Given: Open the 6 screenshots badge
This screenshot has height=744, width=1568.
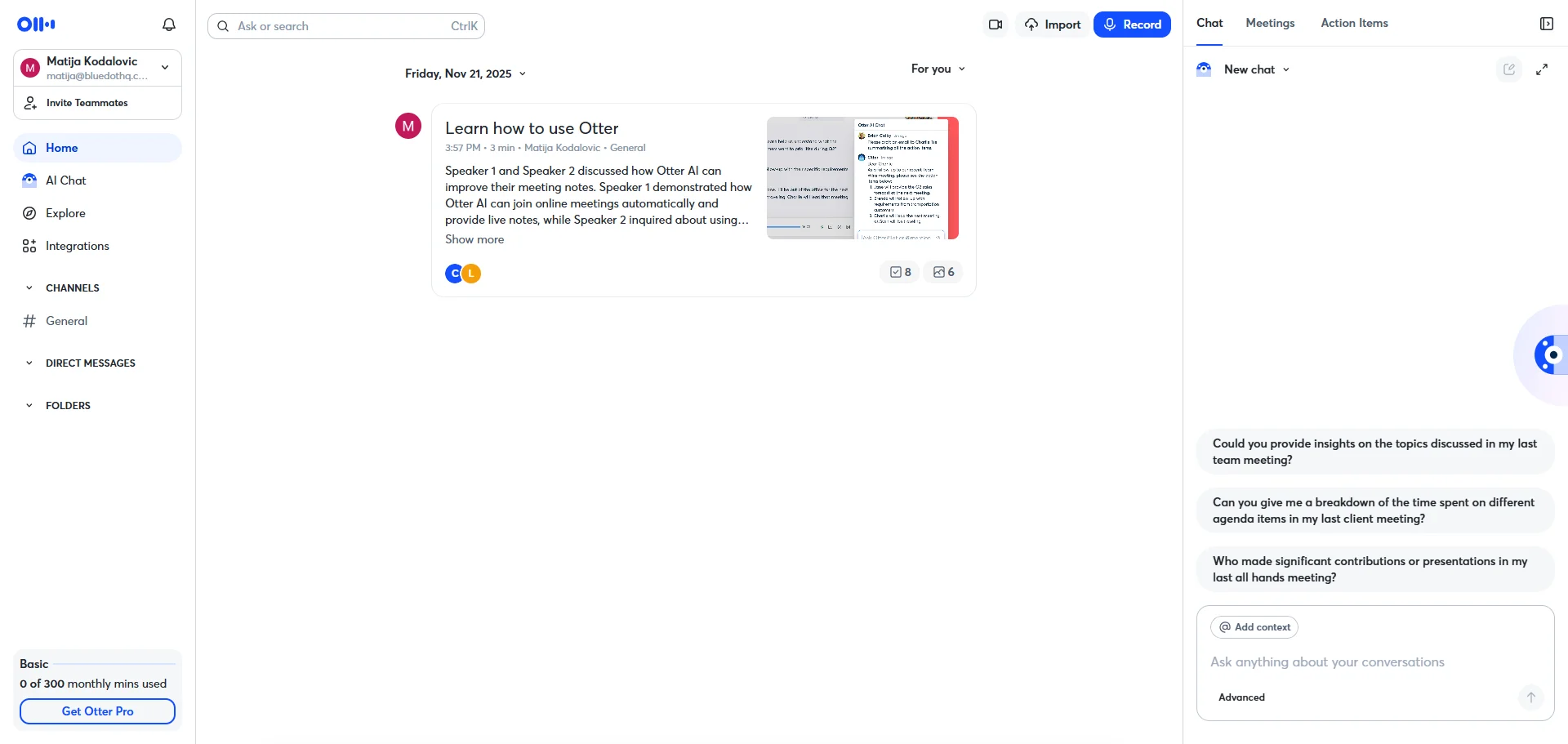Looking at the screenshot, I should [943, 272].
